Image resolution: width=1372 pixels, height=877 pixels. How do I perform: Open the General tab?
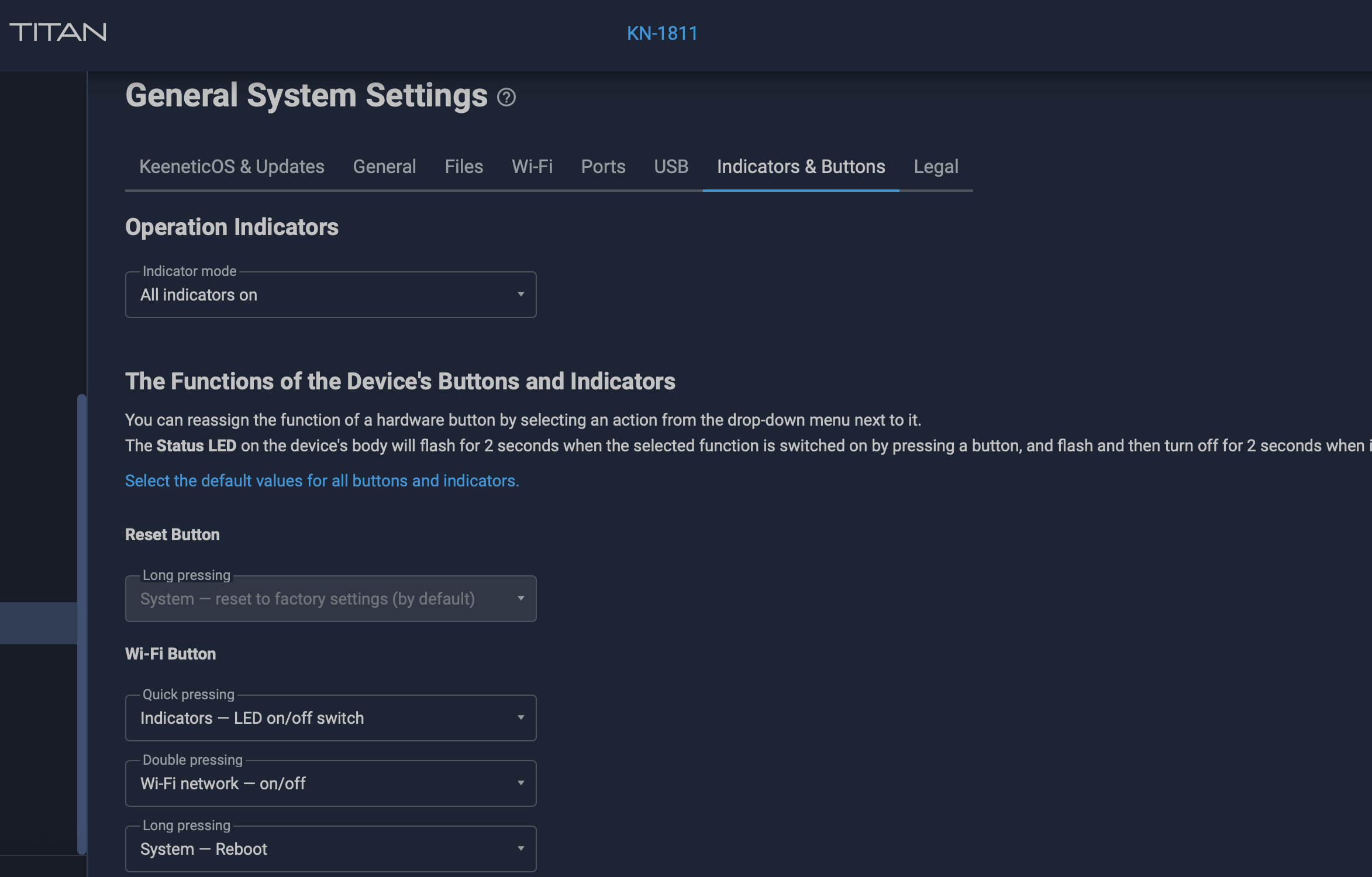pyautogui.click(x=384, y=167)
